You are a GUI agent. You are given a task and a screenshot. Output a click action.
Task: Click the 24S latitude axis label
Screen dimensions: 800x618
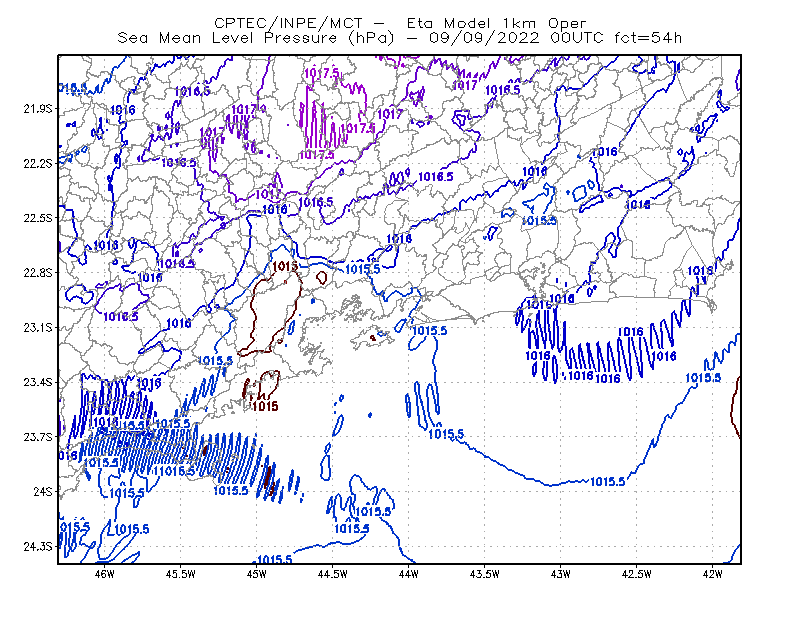(43, 491)
